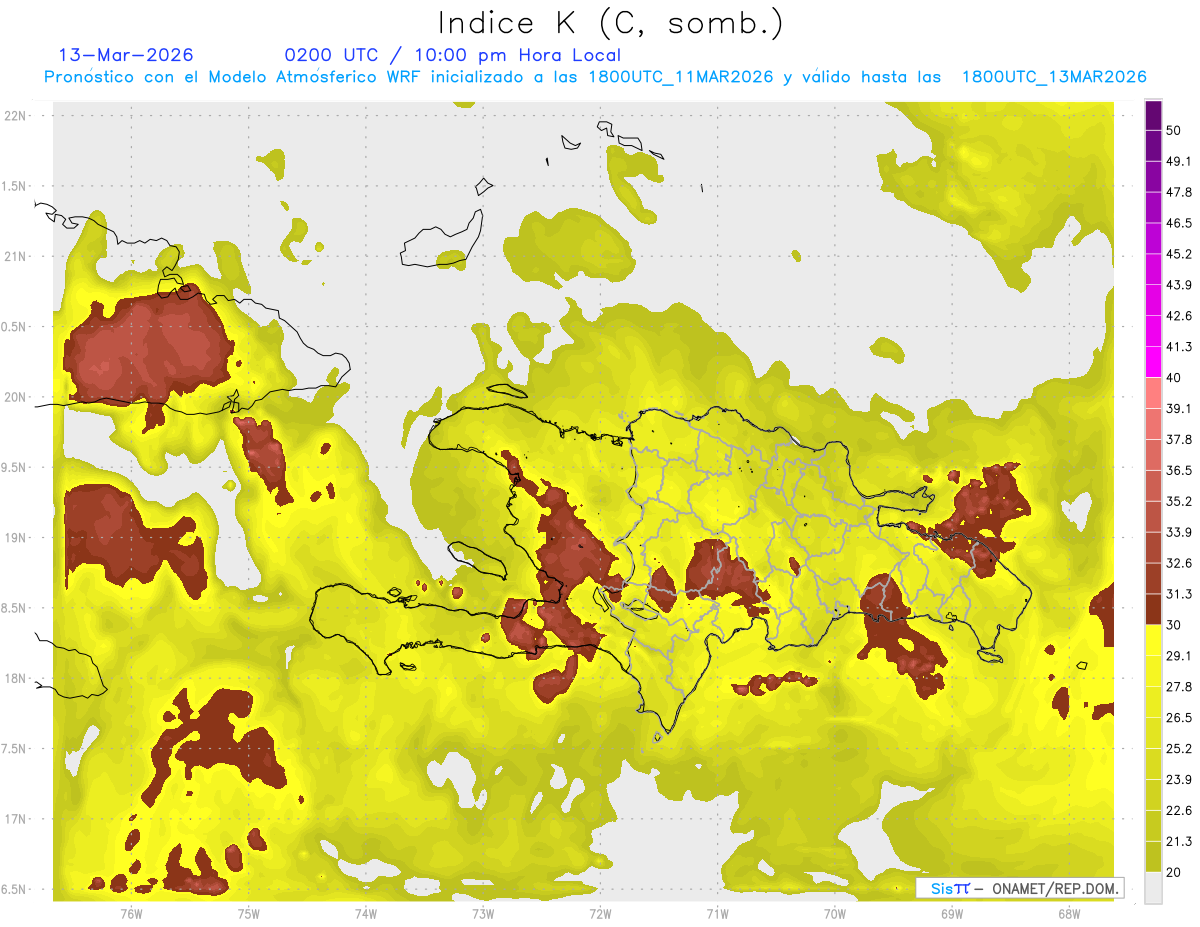
Task: Click the colorbar value '23.9'
Action: [x=1179, y=779]
